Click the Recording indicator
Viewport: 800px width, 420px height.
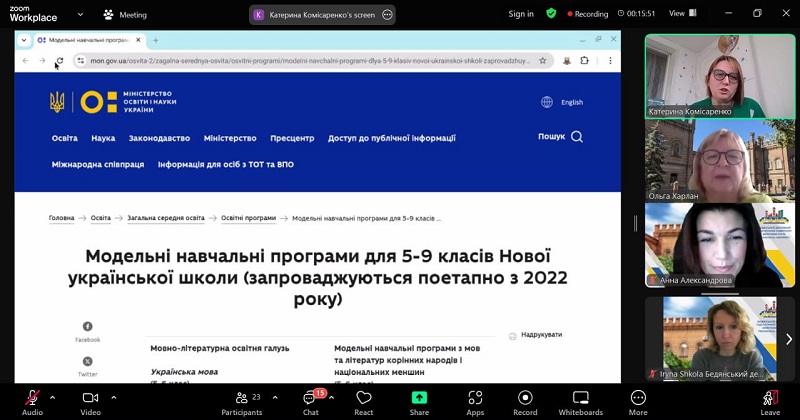(588, 14)
